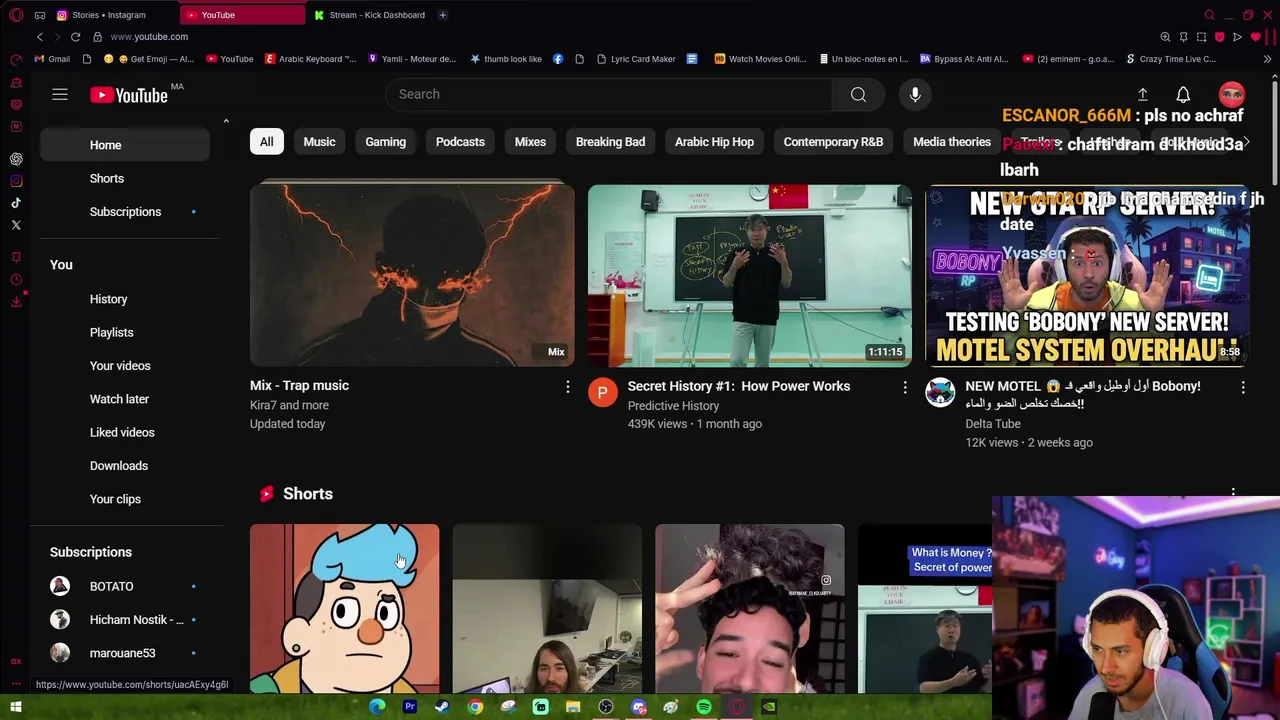
Task: Launch Premiere Pro from the taskbar
Action: (x=410, y=707)
